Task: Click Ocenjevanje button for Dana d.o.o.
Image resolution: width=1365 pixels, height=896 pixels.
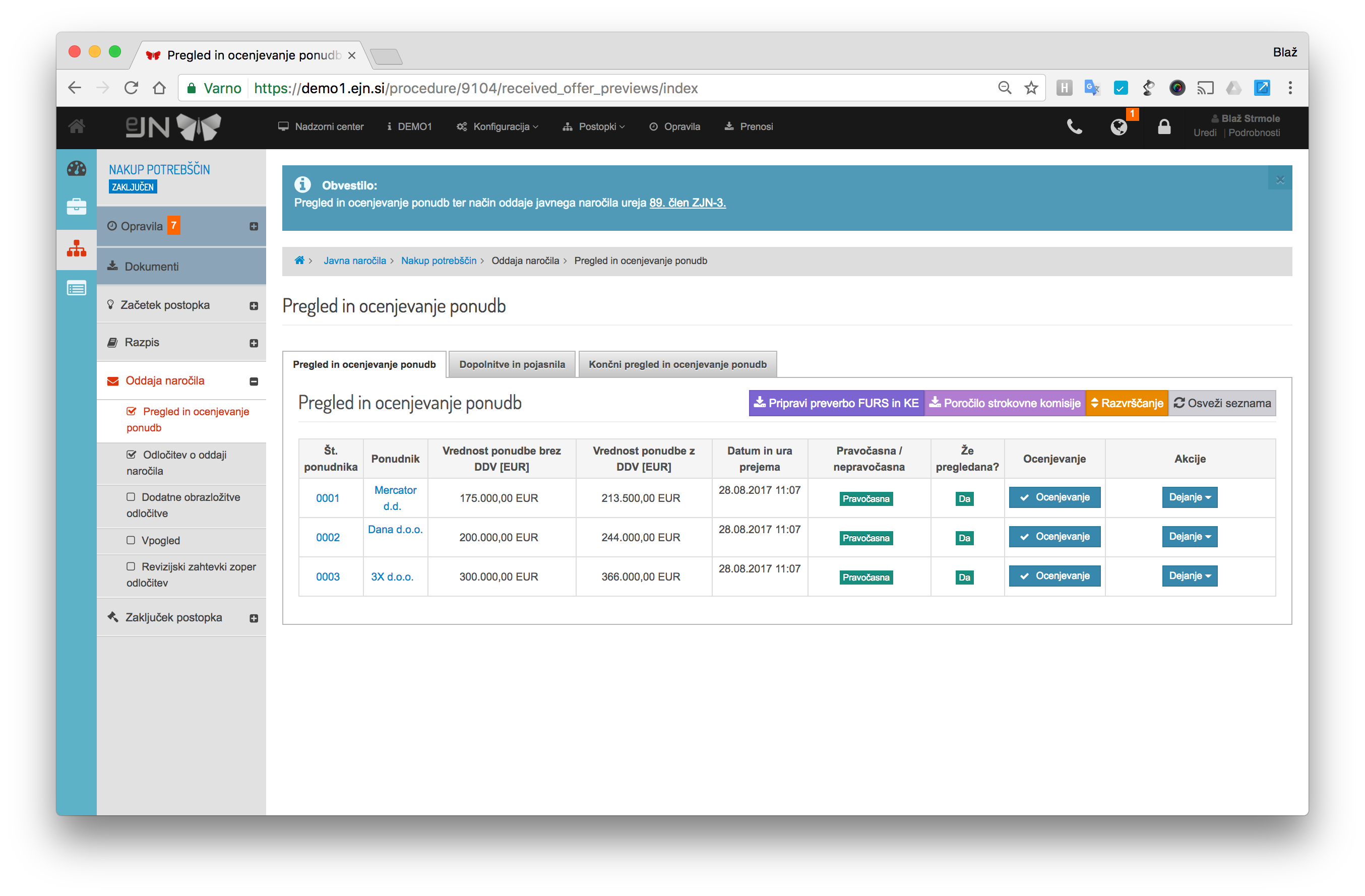Action: coord(1054,536)
